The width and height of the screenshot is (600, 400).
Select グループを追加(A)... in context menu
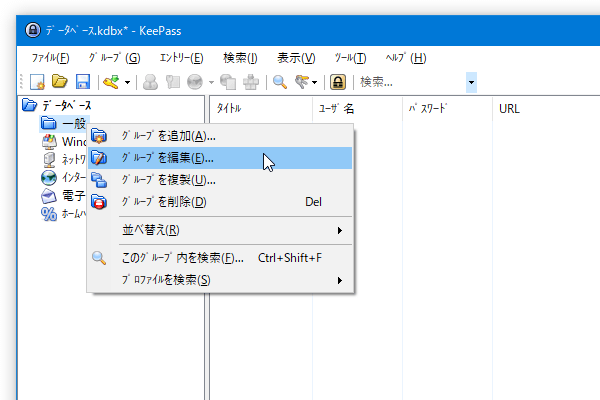[220, 136]
